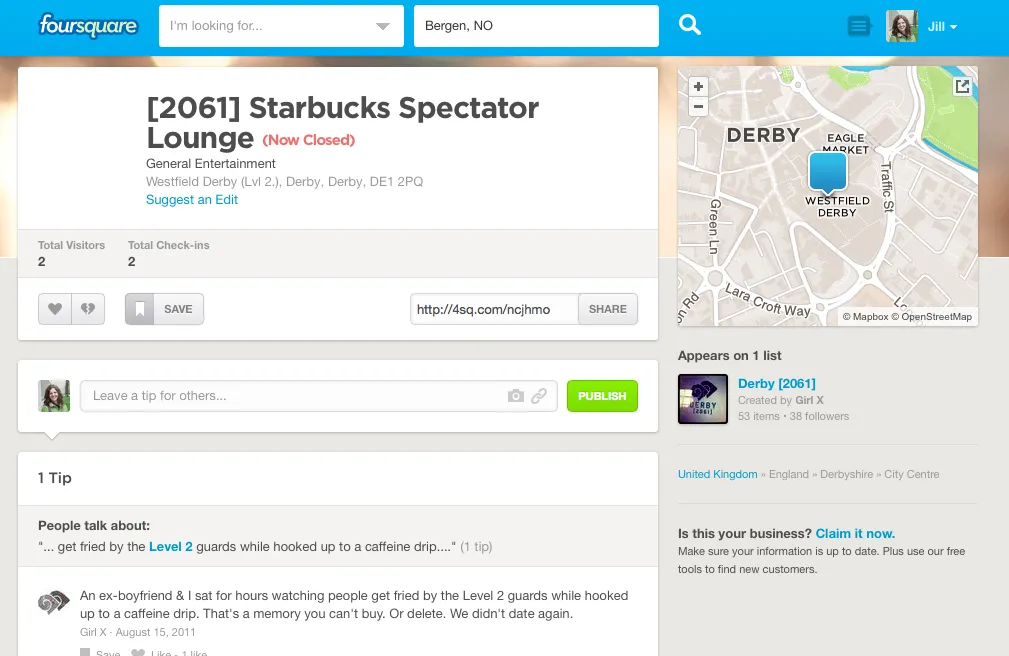Image resolution: width=1009 pixels, height=656 pixels.
Task: Click the blue Westfield Derby map pin
Action: [827, 172]
